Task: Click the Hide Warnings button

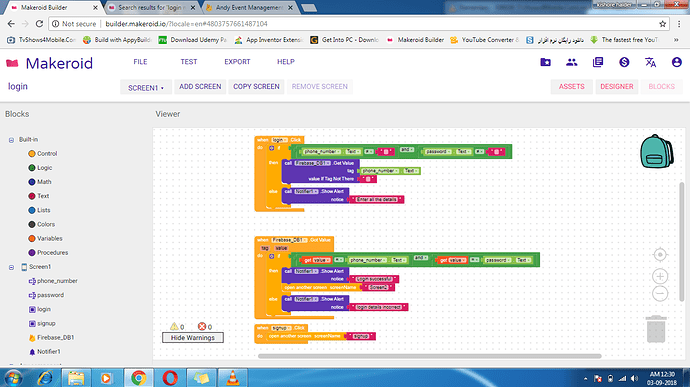Action: point(193,338)
